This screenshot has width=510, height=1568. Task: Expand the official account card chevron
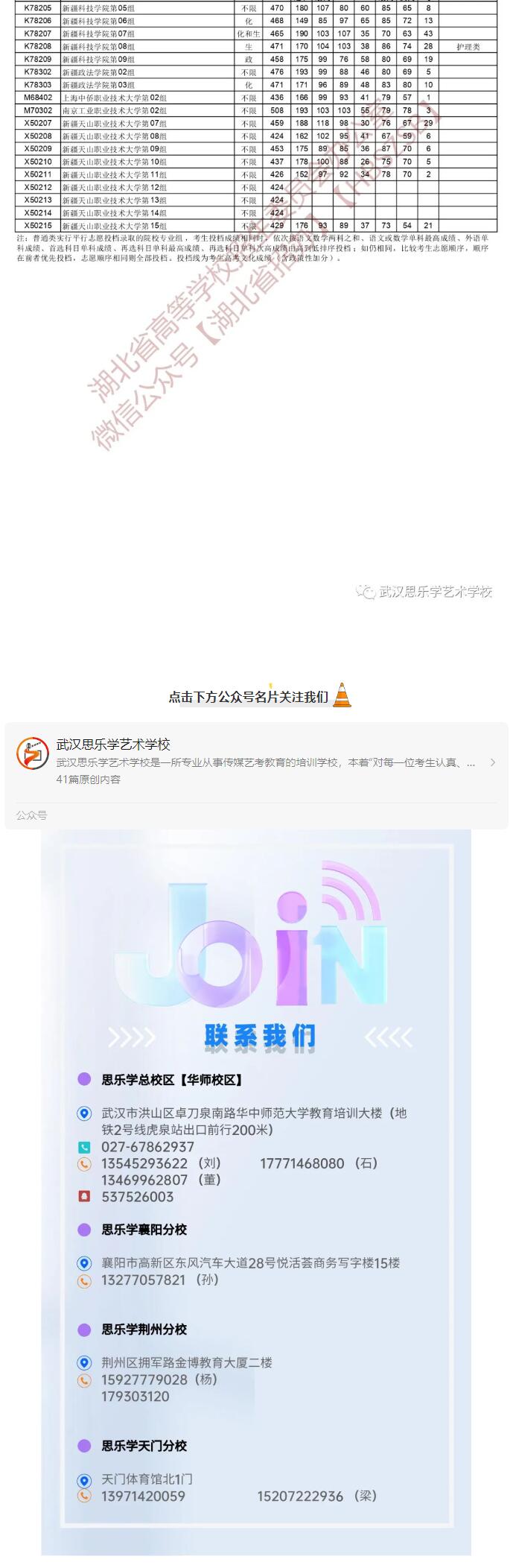492,762
